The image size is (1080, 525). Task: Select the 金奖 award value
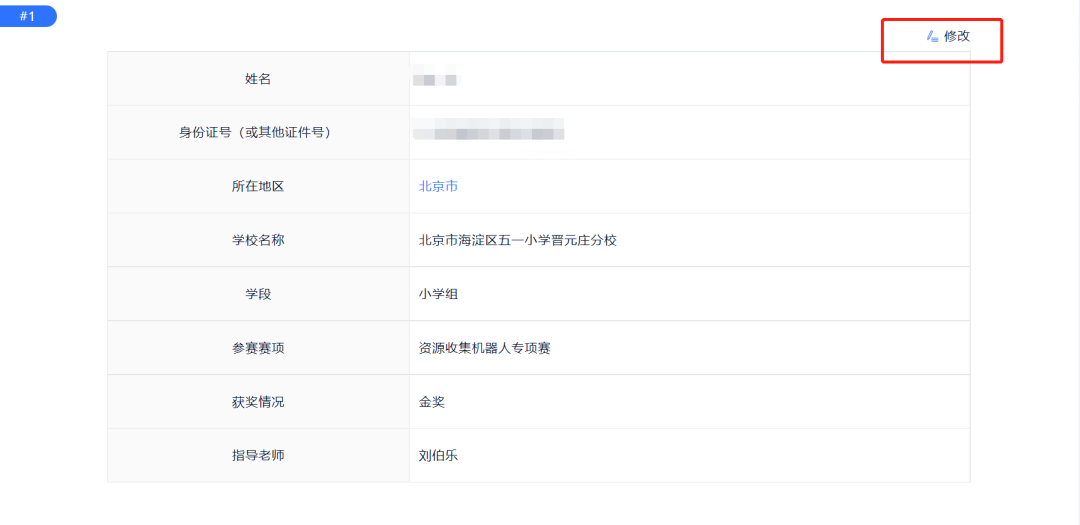click(x=432, y=402)
